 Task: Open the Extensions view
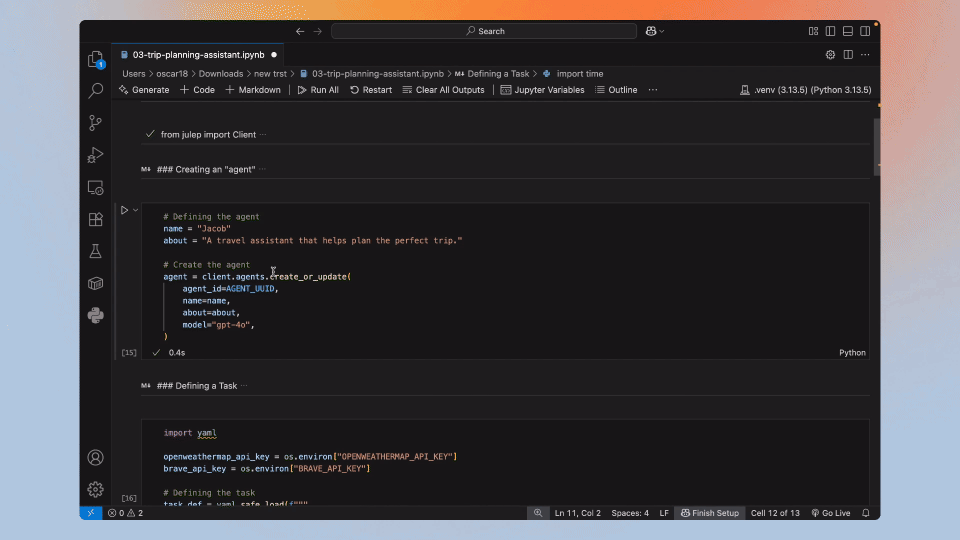96,219
